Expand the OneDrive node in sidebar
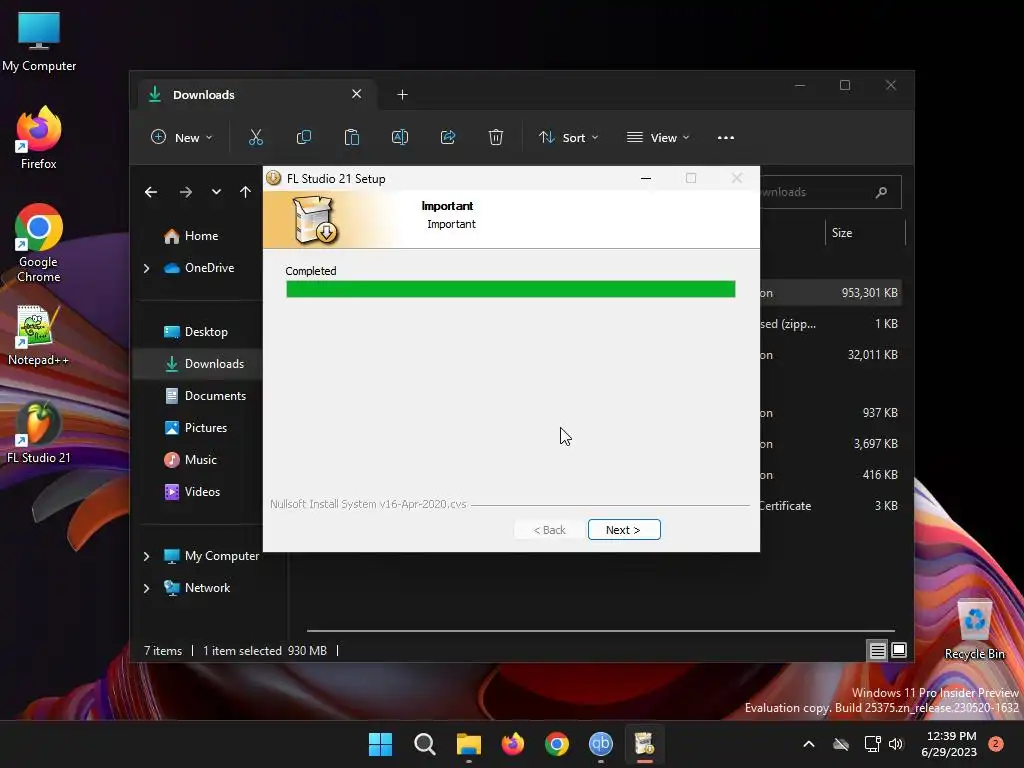Image resolution: width=1024 pixels, height=768 pixels. click(x=146, y=268)
